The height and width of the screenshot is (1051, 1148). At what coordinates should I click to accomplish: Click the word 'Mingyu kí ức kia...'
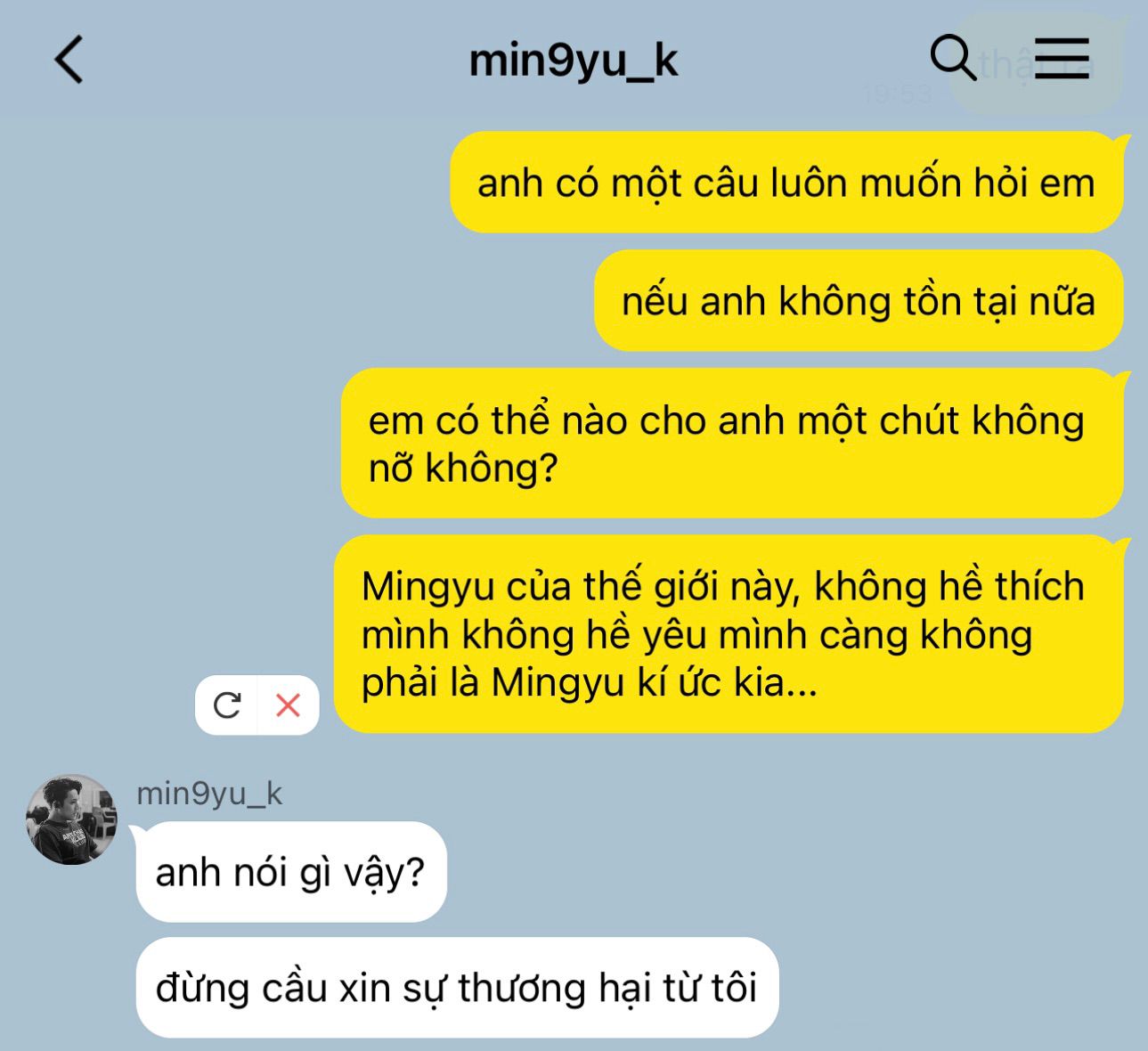[x=654, y=683]
